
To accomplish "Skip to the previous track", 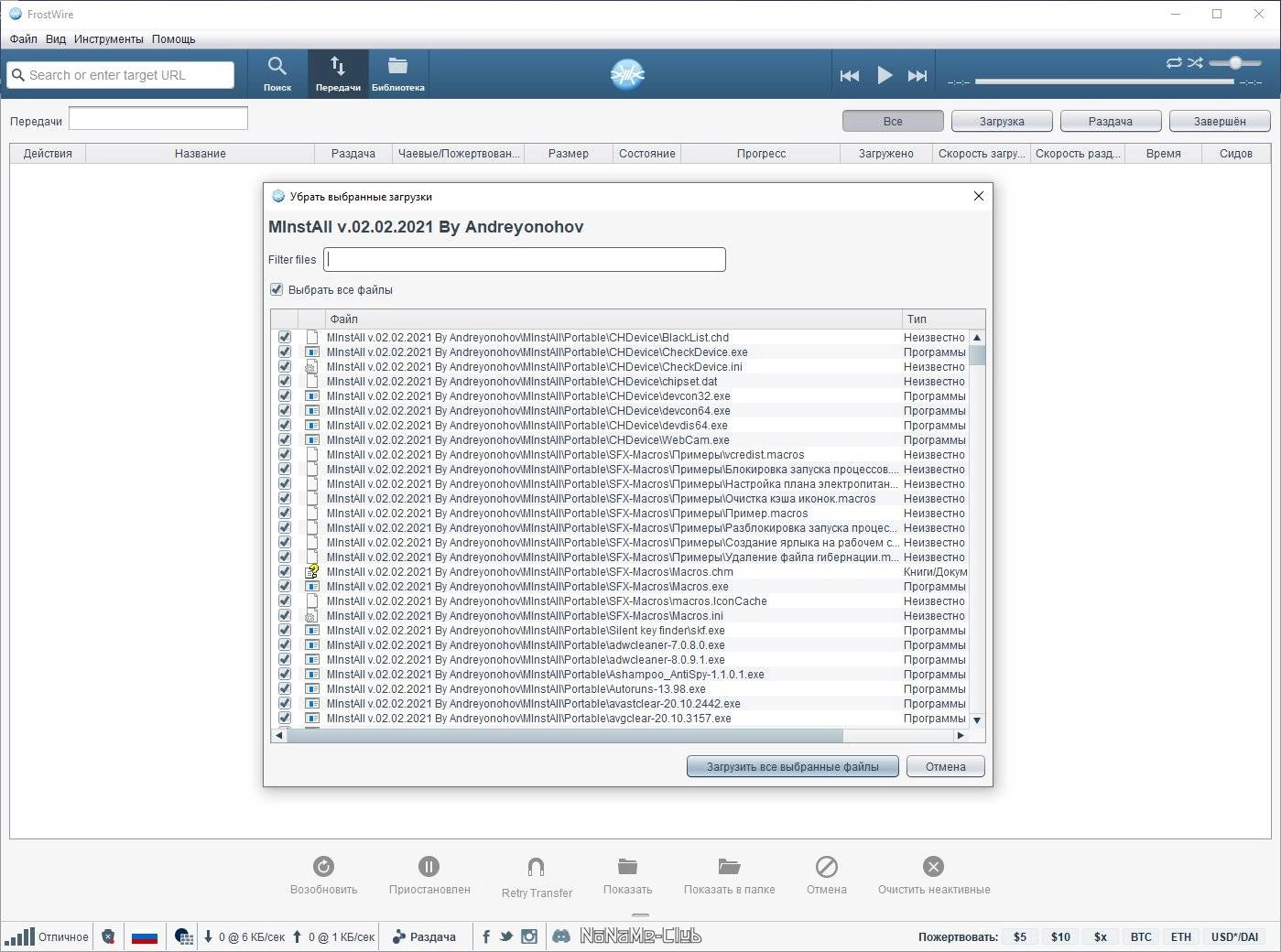I will (x=850, y=76).
